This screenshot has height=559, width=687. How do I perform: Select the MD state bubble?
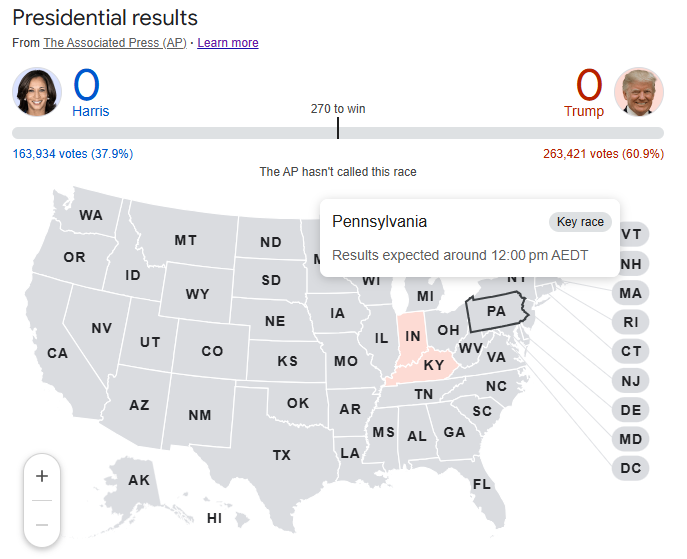pos(630,439)
